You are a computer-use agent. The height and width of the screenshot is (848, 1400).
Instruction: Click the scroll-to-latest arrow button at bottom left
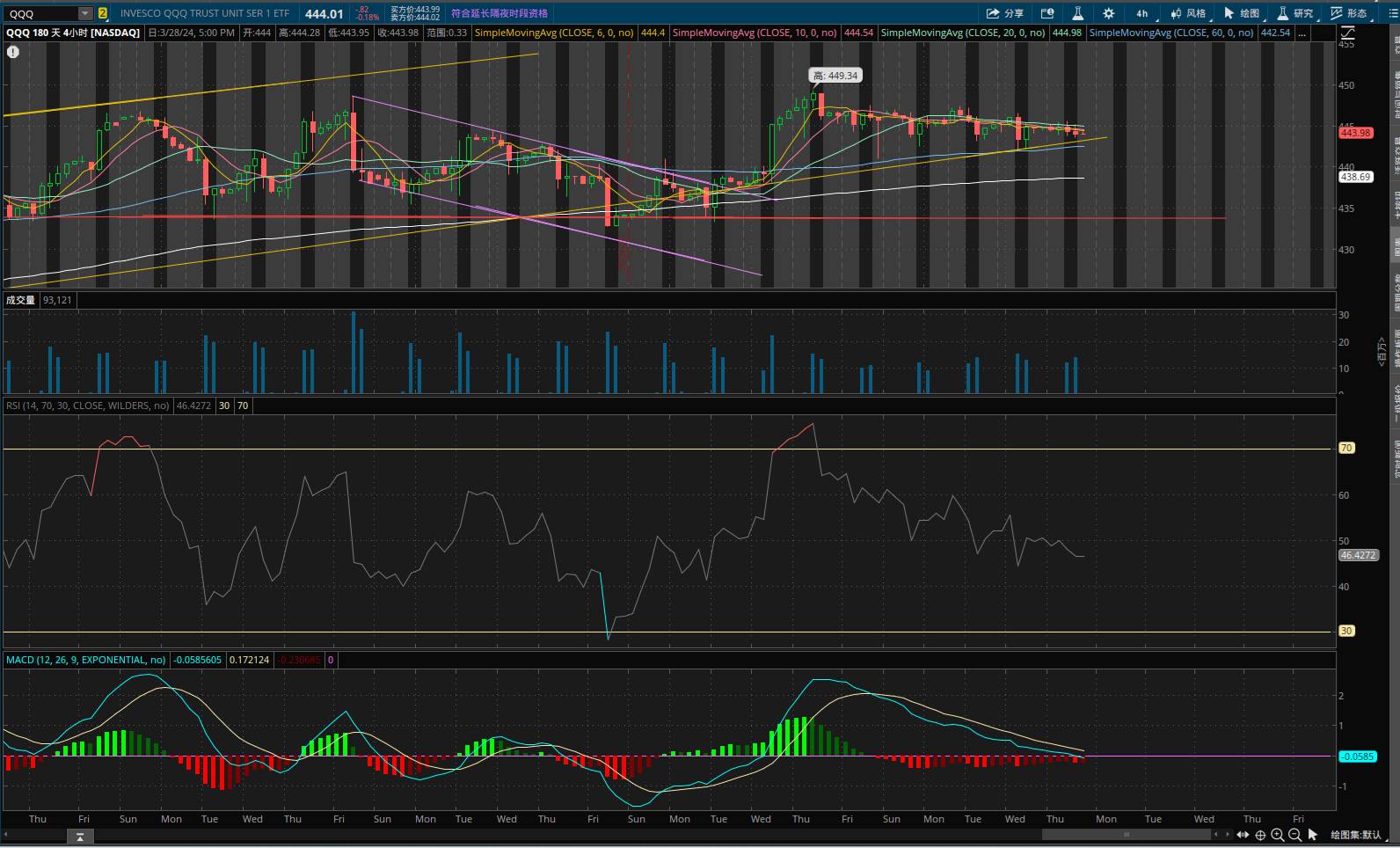point(80,837)
